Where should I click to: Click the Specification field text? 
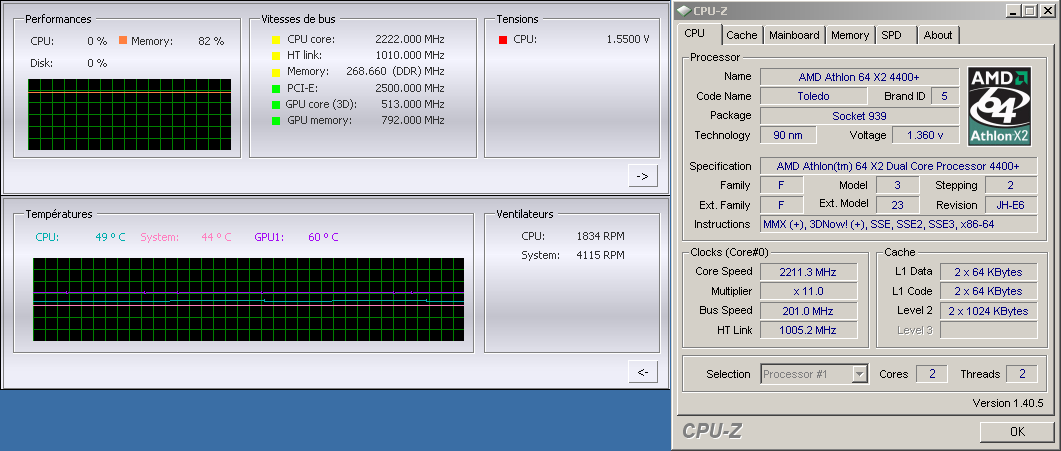[x=898, y=166]
